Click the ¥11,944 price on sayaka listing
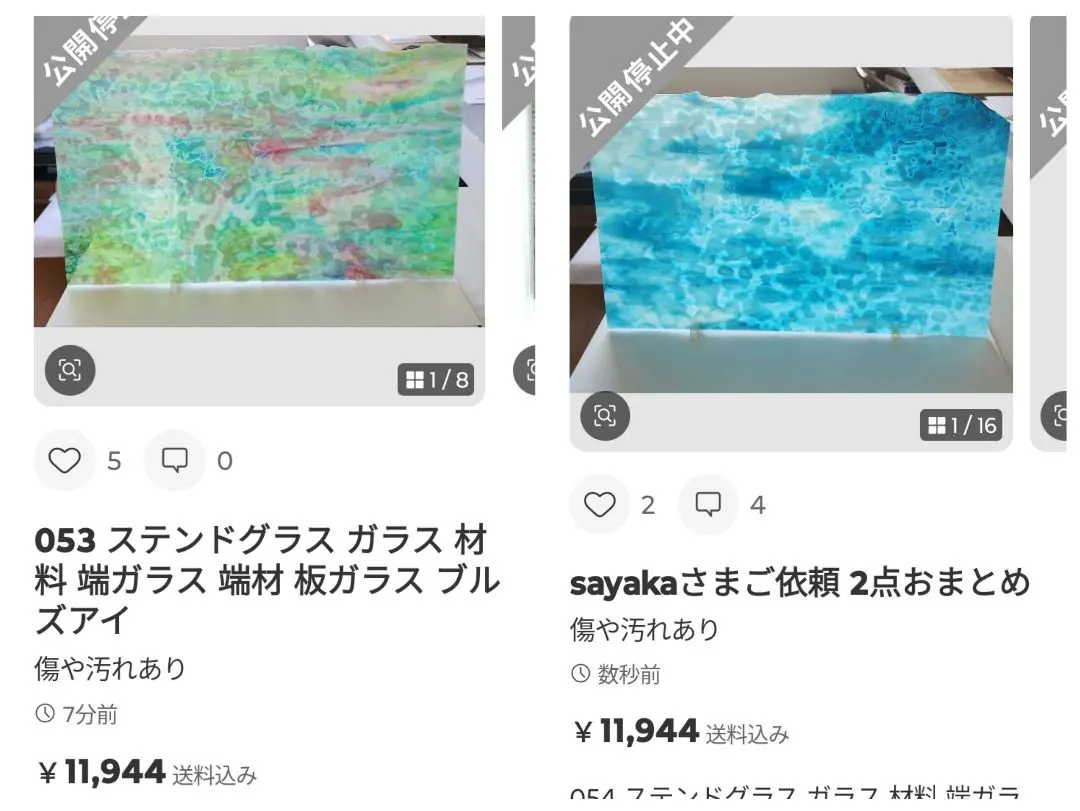 pyautogui.click(x=636, y=732)
